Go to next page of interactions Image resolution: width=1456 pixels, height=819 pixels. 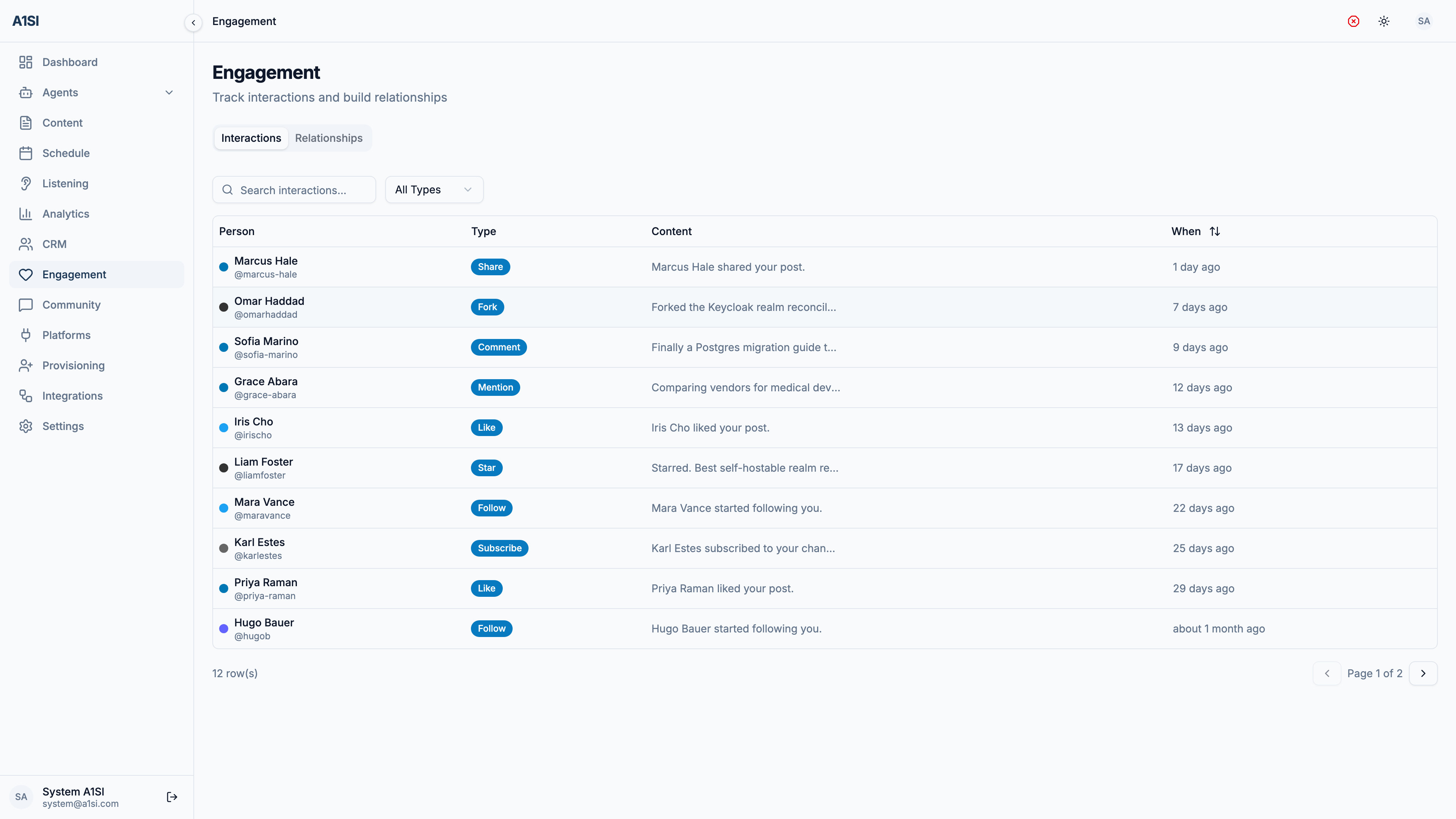tap(1423, 673)
